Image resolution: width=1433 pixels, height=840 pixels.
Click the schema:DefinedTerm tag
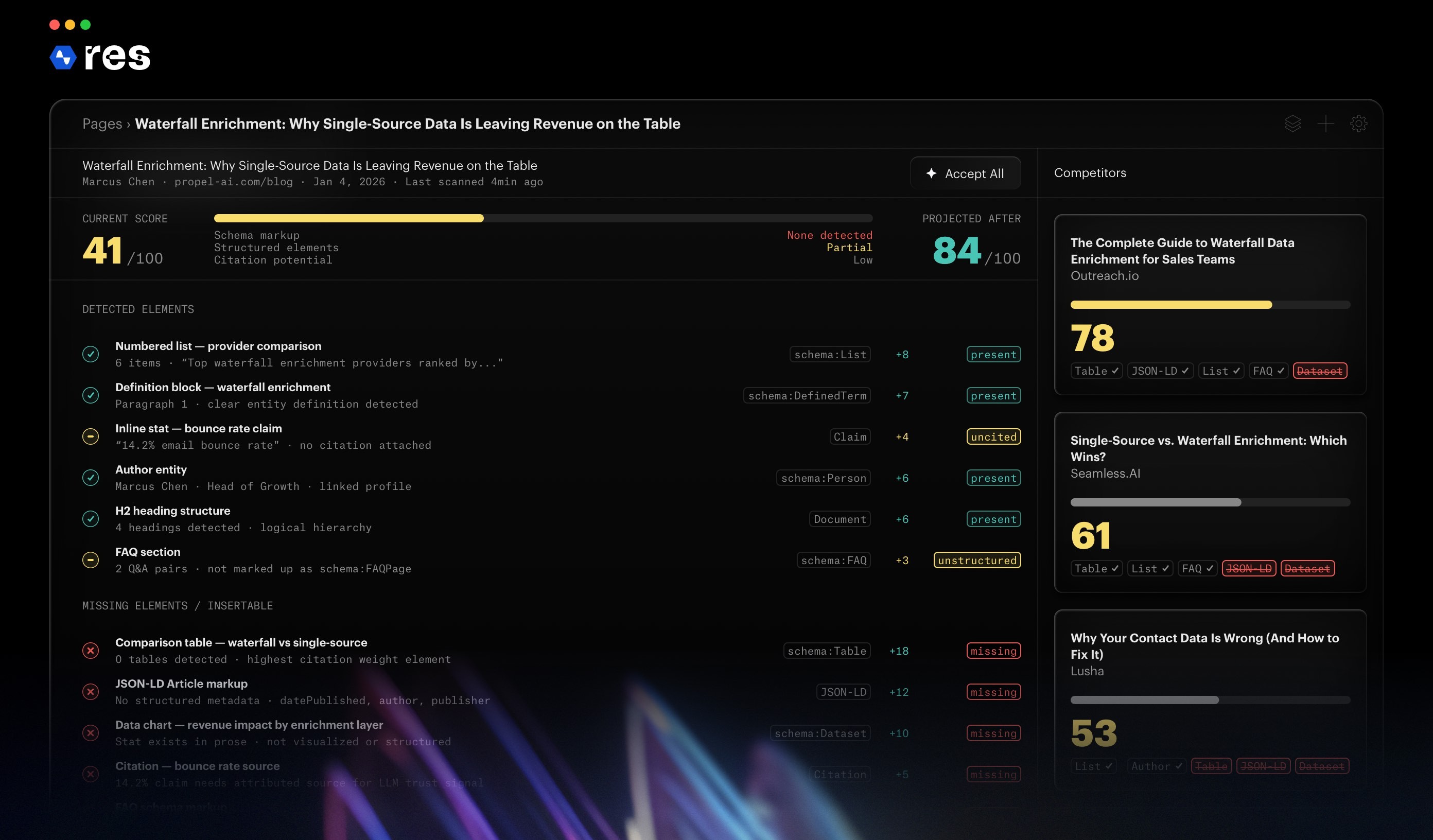(807, 395)
